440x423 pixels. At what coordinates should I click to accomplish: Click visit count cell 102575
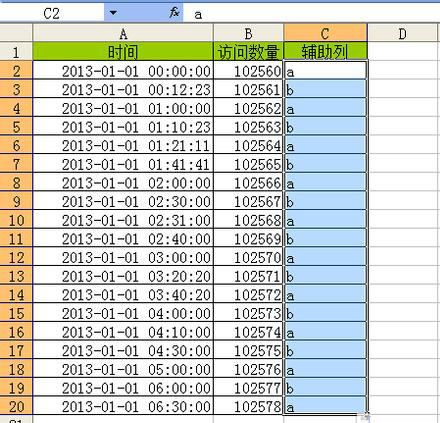248,350
